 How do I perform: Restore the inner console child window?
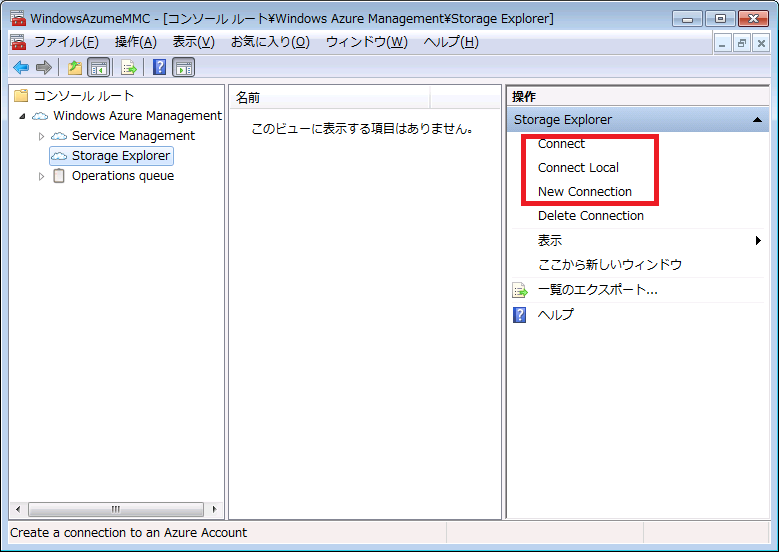pos(742,44)
